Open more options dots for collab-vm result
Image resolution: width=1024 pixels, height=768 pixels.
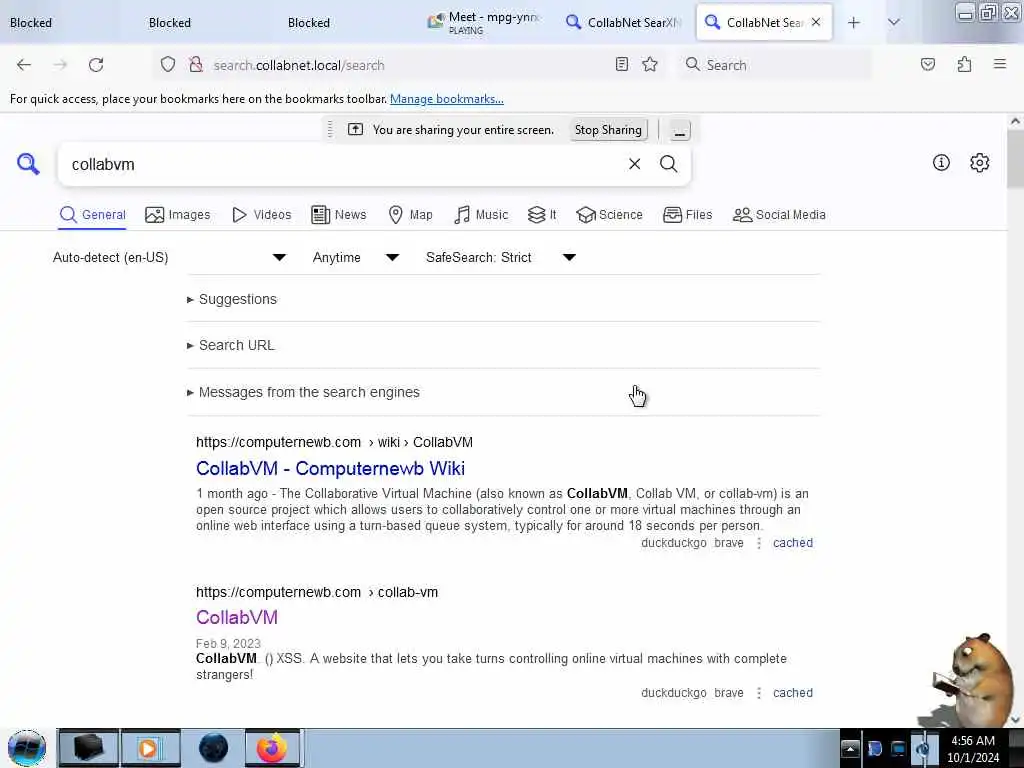click(759, 693)
